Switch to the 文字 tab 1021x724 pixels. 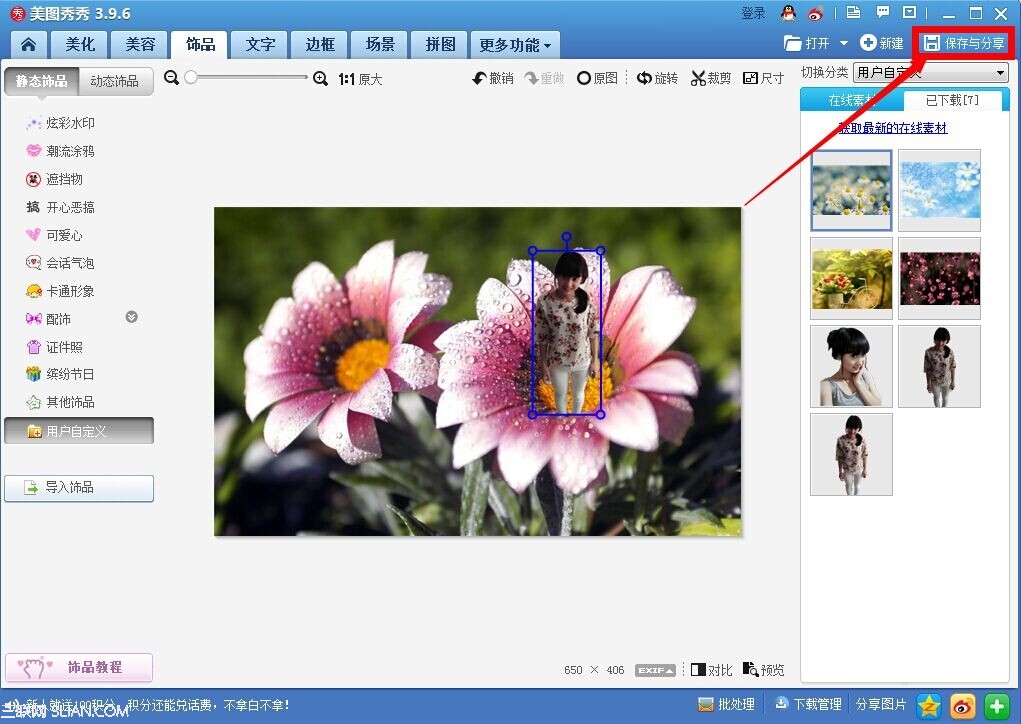(x=260, y=44)
